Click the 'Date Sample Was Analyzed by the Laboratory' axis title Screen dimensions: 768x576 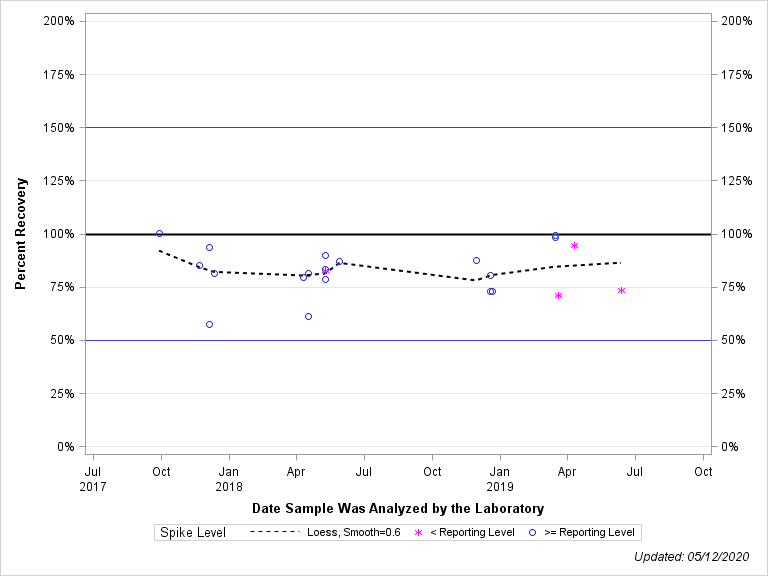click(398, 508)
